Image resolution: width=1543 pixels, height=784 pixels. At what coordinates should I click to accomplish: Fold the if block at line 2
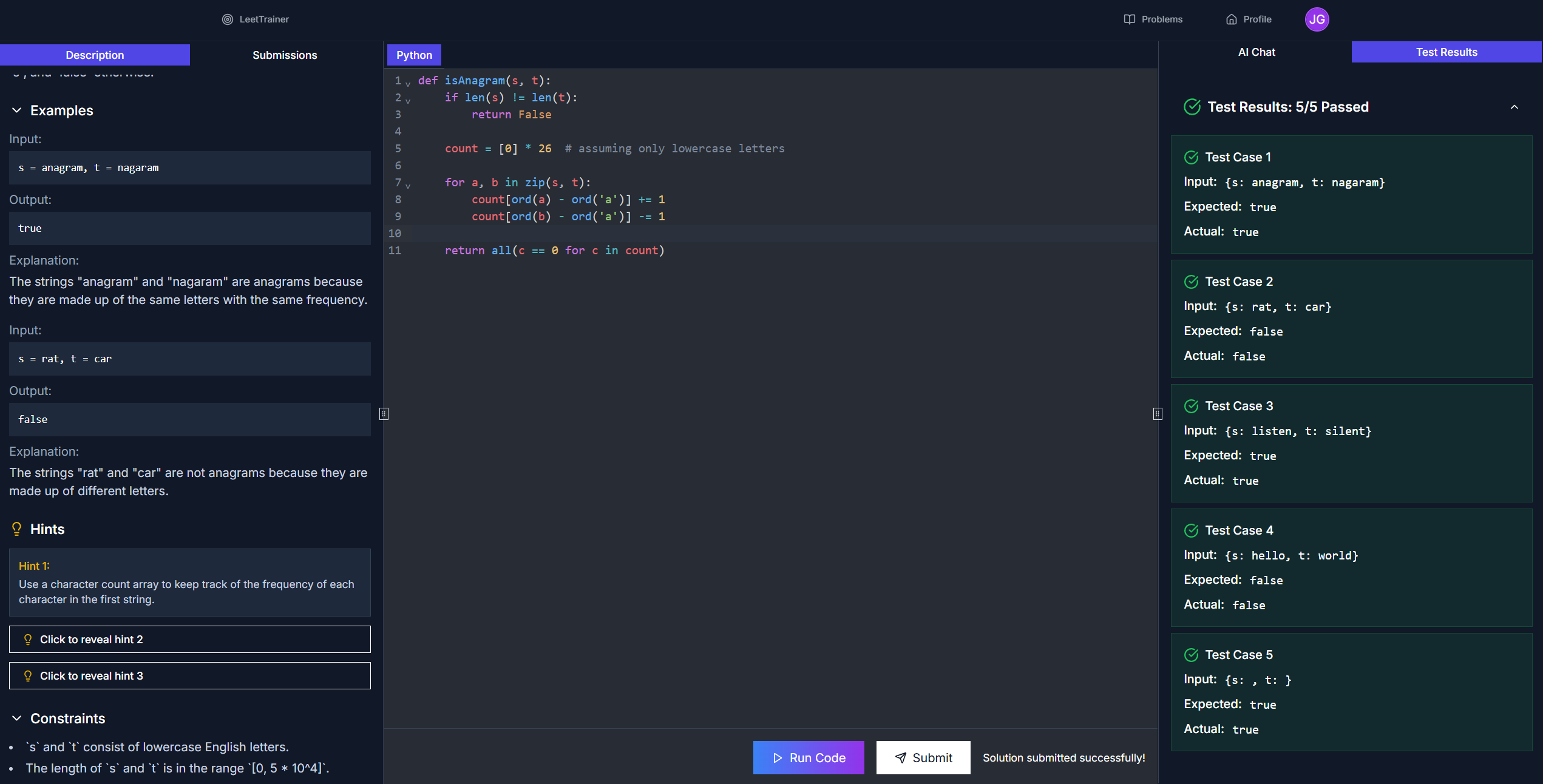coord(408,101)
